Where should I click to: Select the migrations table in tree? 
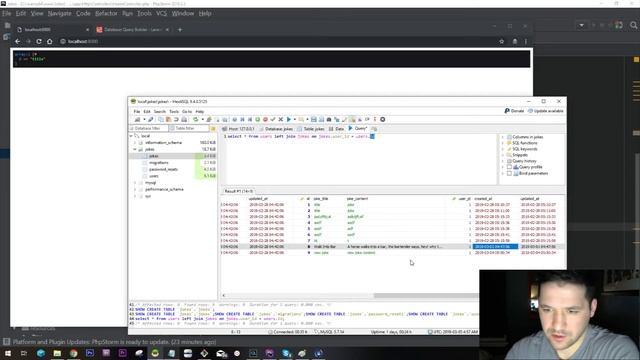pyautogui.click(x=158, y=163)
